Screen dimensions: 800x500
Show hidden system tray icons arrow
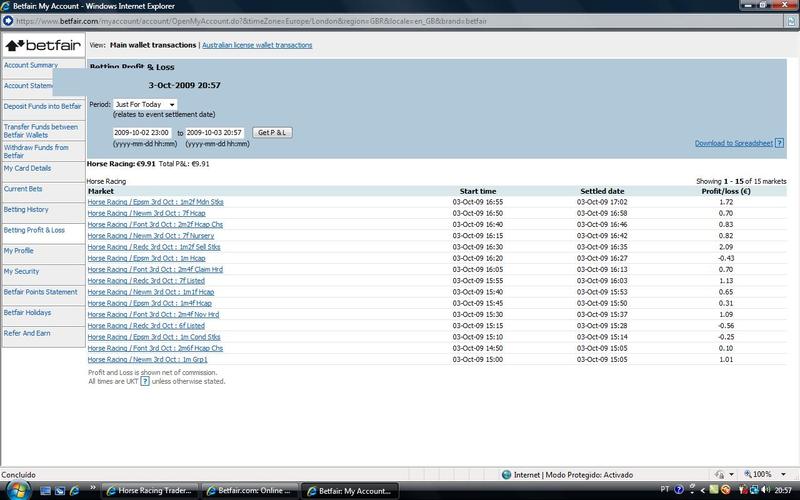[703, 490]
